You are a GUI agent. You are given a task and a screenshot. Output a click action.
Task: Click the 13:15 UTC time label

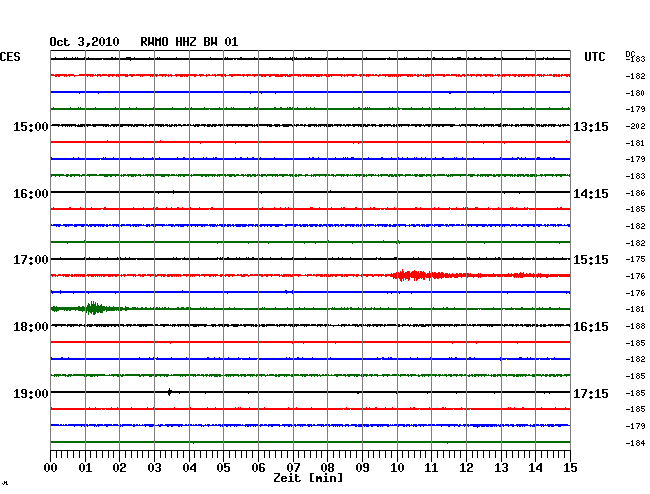[x=591, y=126]
